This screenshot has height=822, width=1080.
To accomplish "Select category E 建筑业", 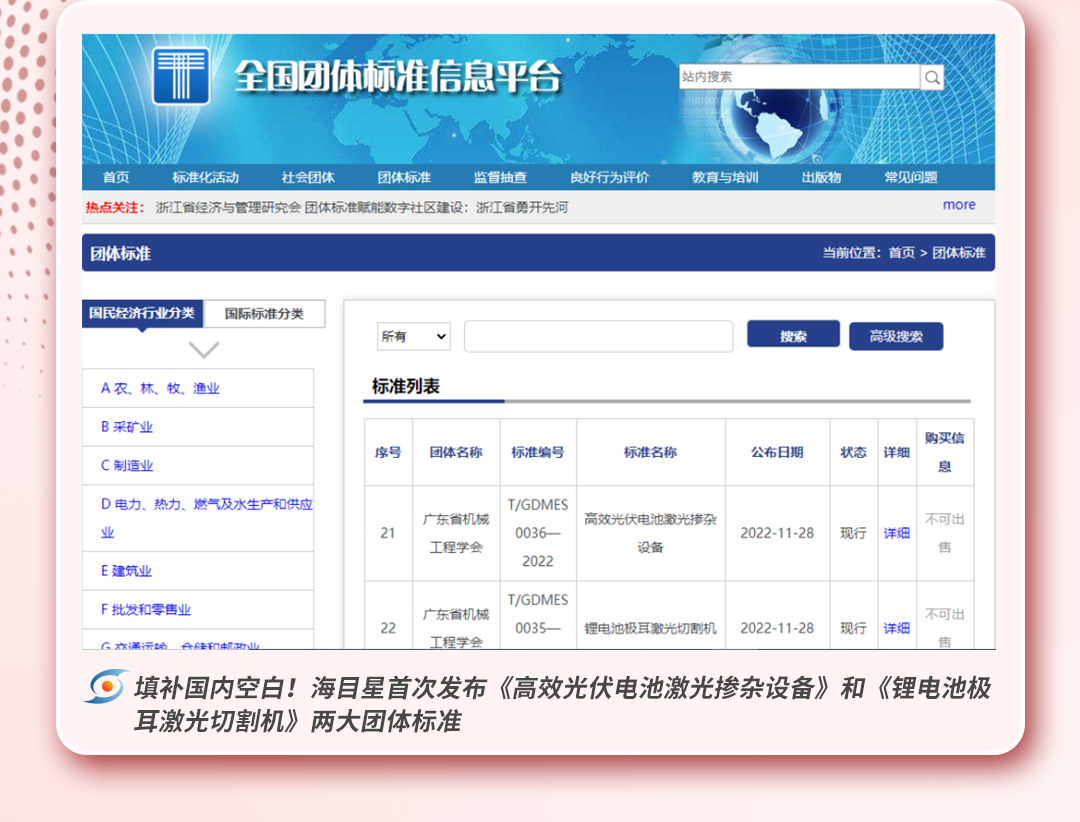I will [x=126, y=571].
